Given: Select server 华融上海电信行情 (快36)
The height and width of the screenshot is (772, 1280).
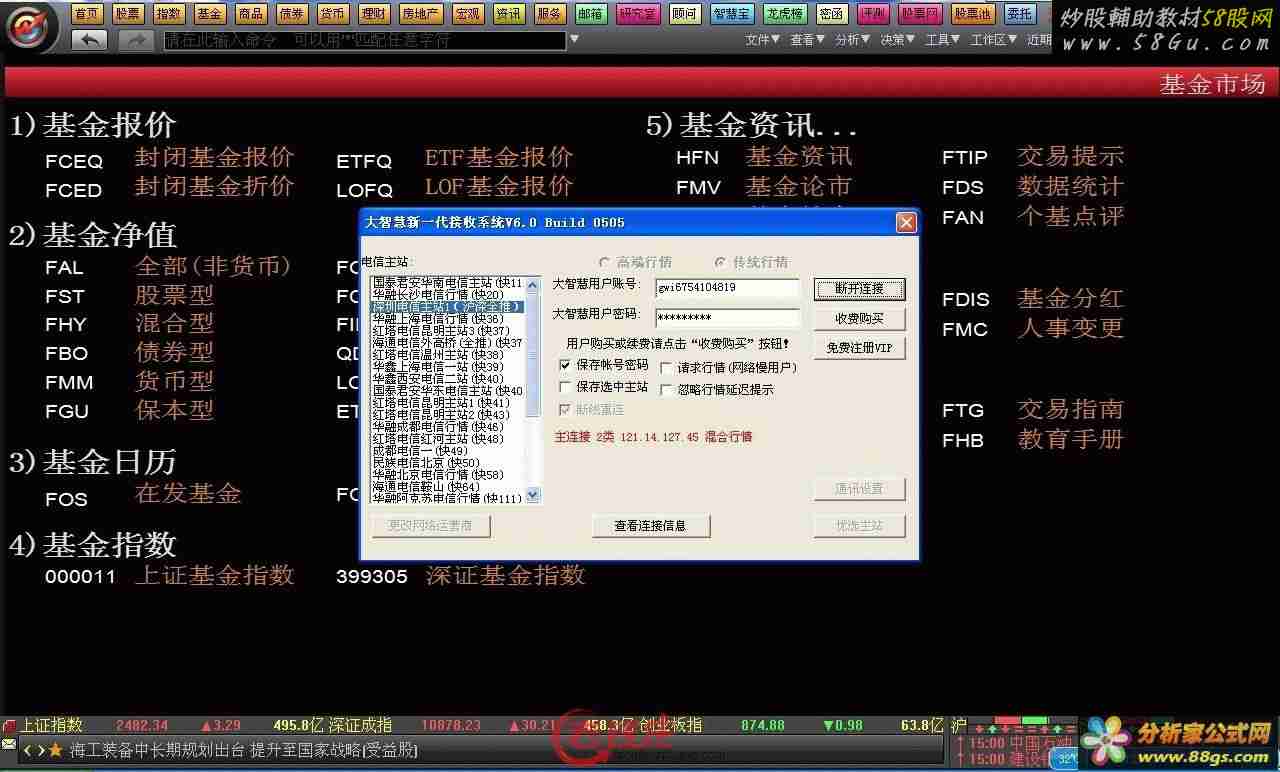Looking at the screenshot, I should (438, 319).
